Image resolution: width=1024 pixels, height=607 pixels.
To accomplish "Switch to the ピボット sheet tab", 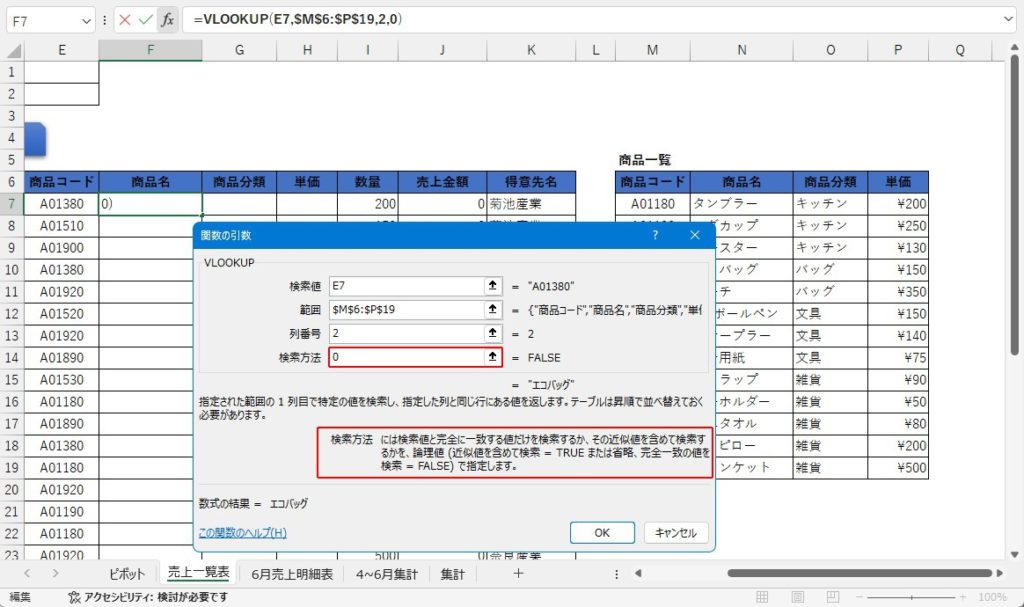I will 127,574.
